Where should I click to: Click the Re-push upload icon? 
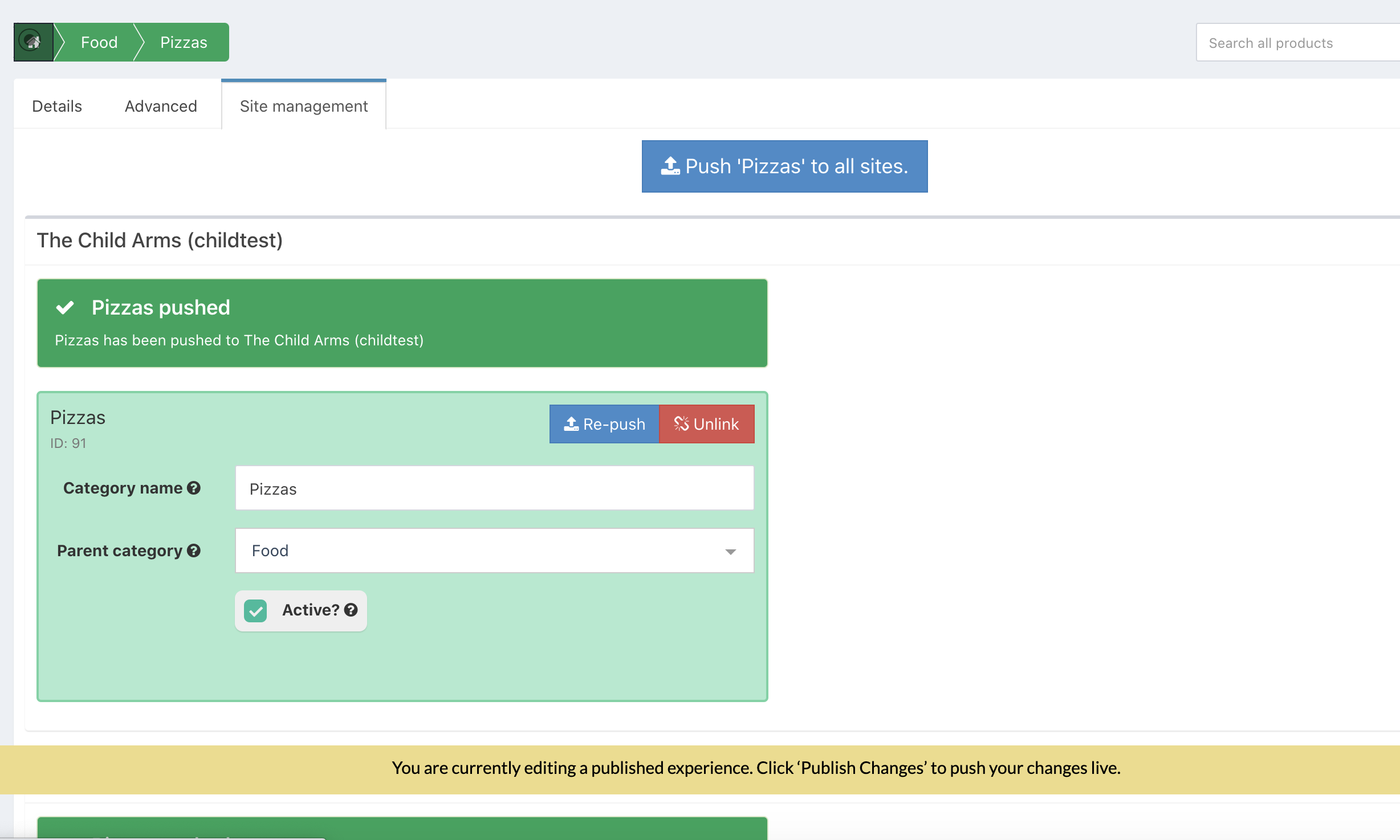click(x=571, y=424)
